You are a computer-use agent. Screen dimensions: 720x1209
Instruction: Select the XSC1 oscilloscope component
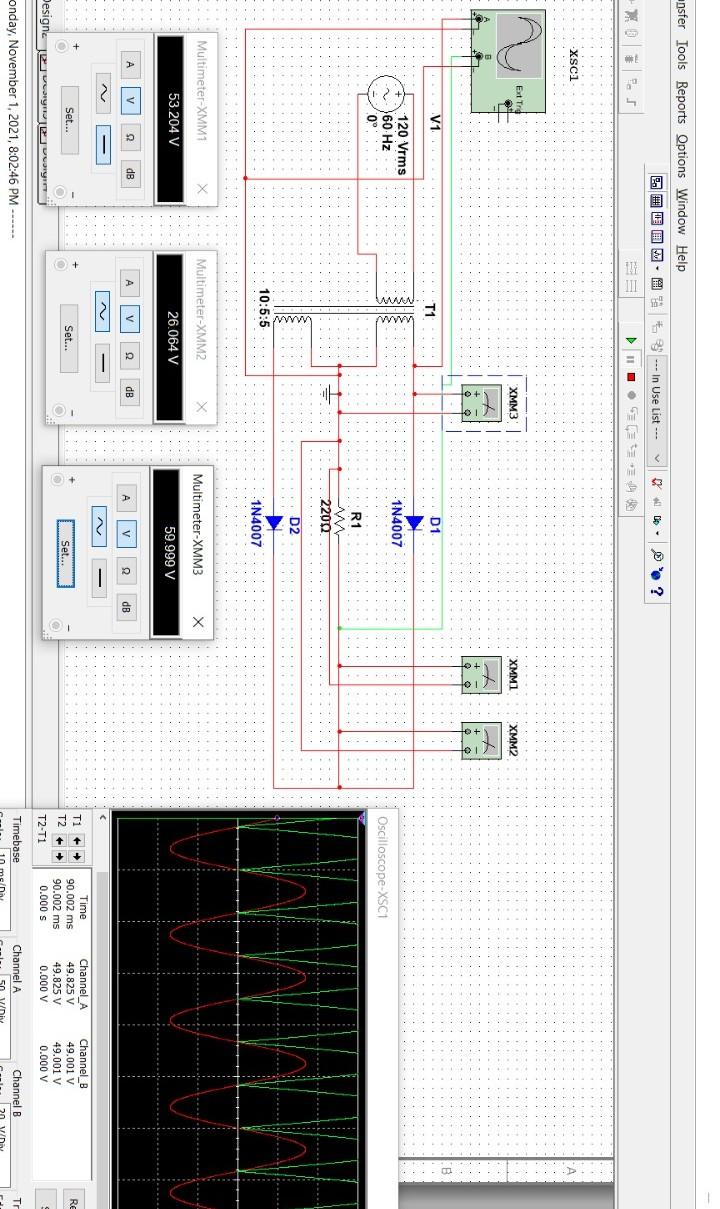[x=508, y=60]
